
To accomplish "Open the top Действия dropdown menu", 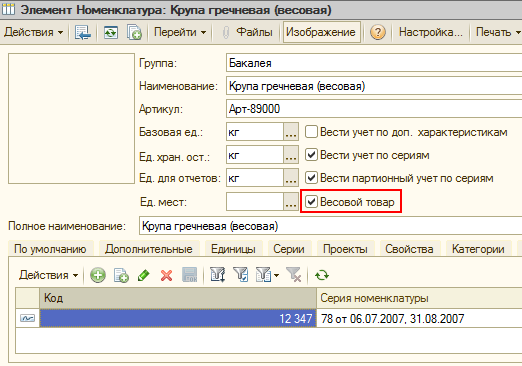I will 33,32.
